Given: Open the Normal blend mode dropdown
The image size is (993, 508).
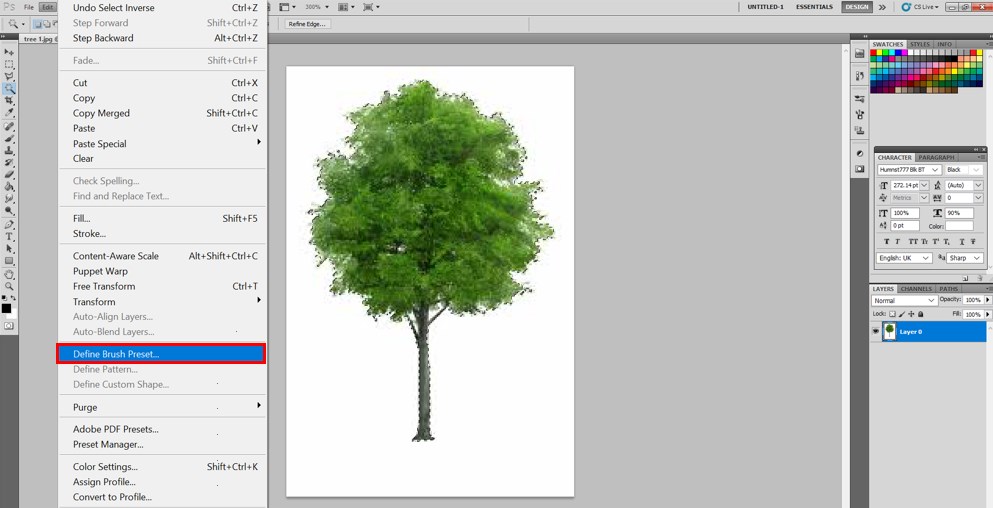Looking at the screenshot, I should point(904,300).
